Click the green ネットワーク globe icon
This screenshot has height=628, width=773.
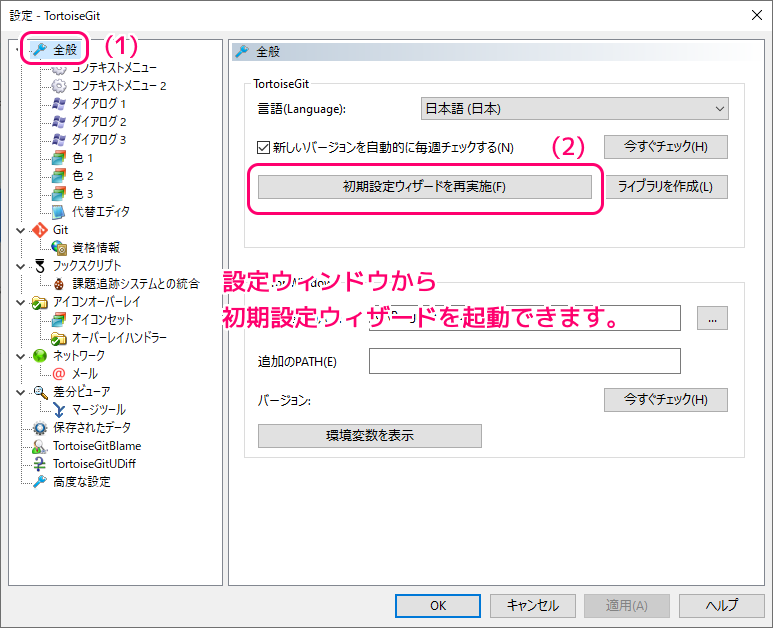click(40, 356)
